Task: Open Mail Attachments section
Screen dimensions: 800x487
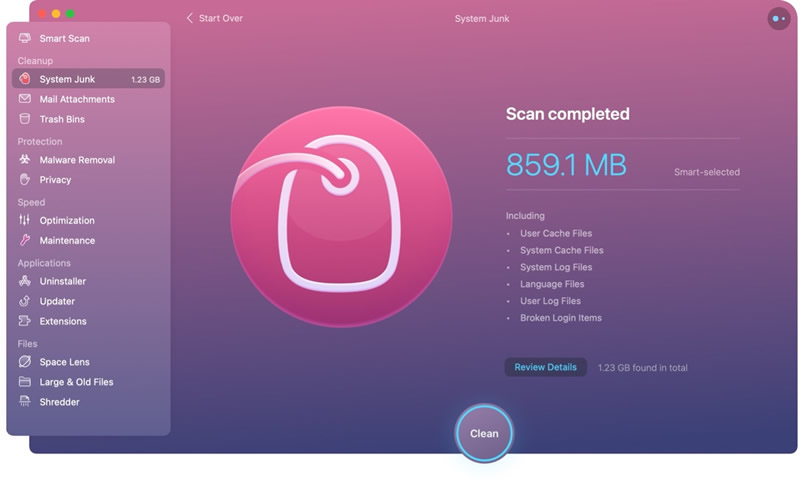Action: tap(88, 99)
